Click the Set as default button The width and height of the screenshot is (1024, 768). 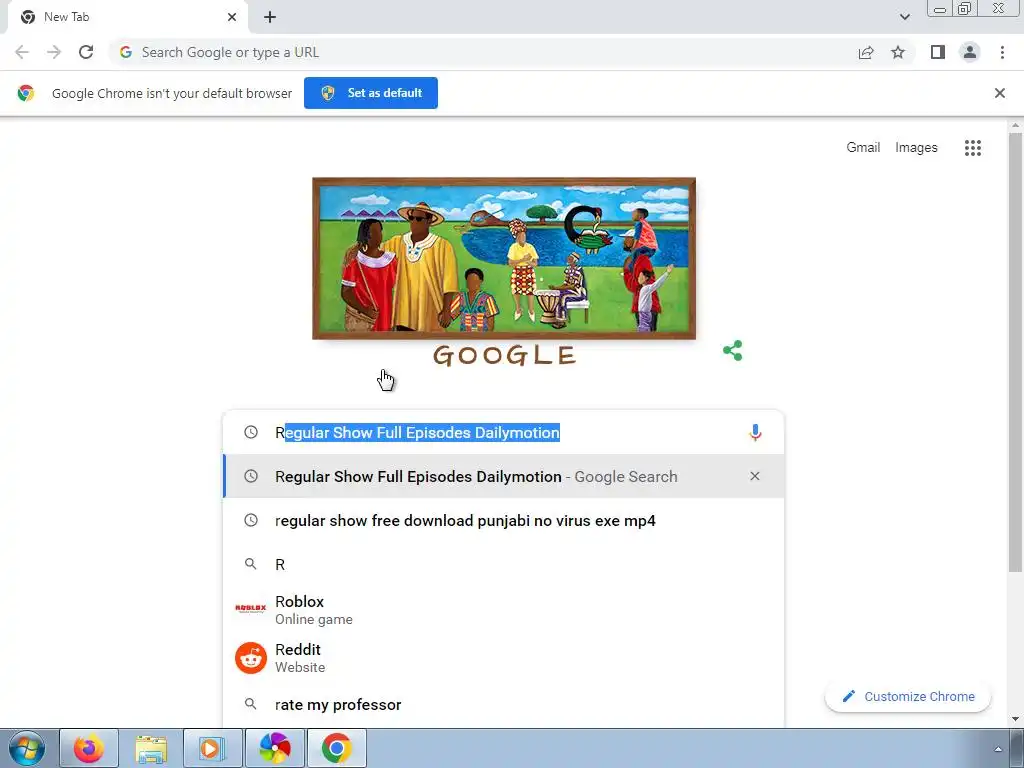[x=371, y=93]
